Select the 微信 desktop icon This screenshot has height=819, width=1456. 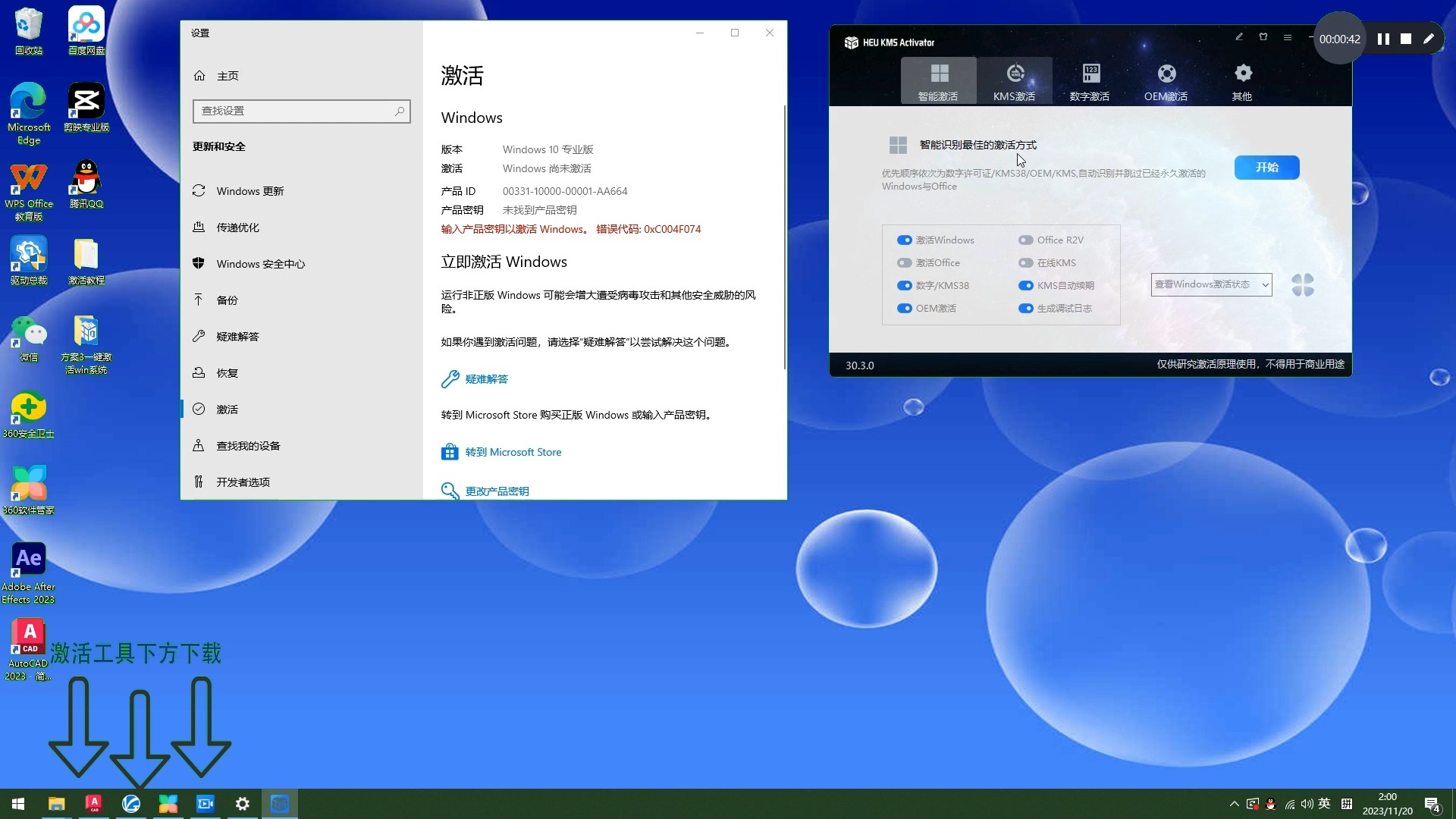click(x=29, y=338)
